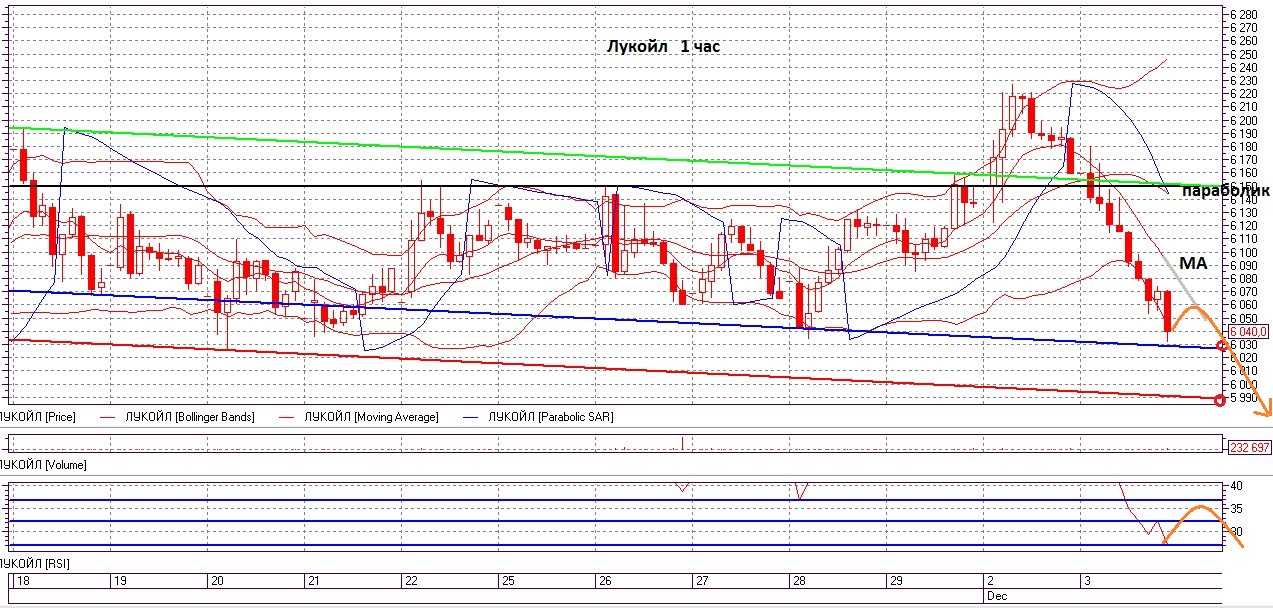The width and height of the screenshot is (1273, 608).
Task: Click date label 26 on the time axis
Action: [604, 580]
